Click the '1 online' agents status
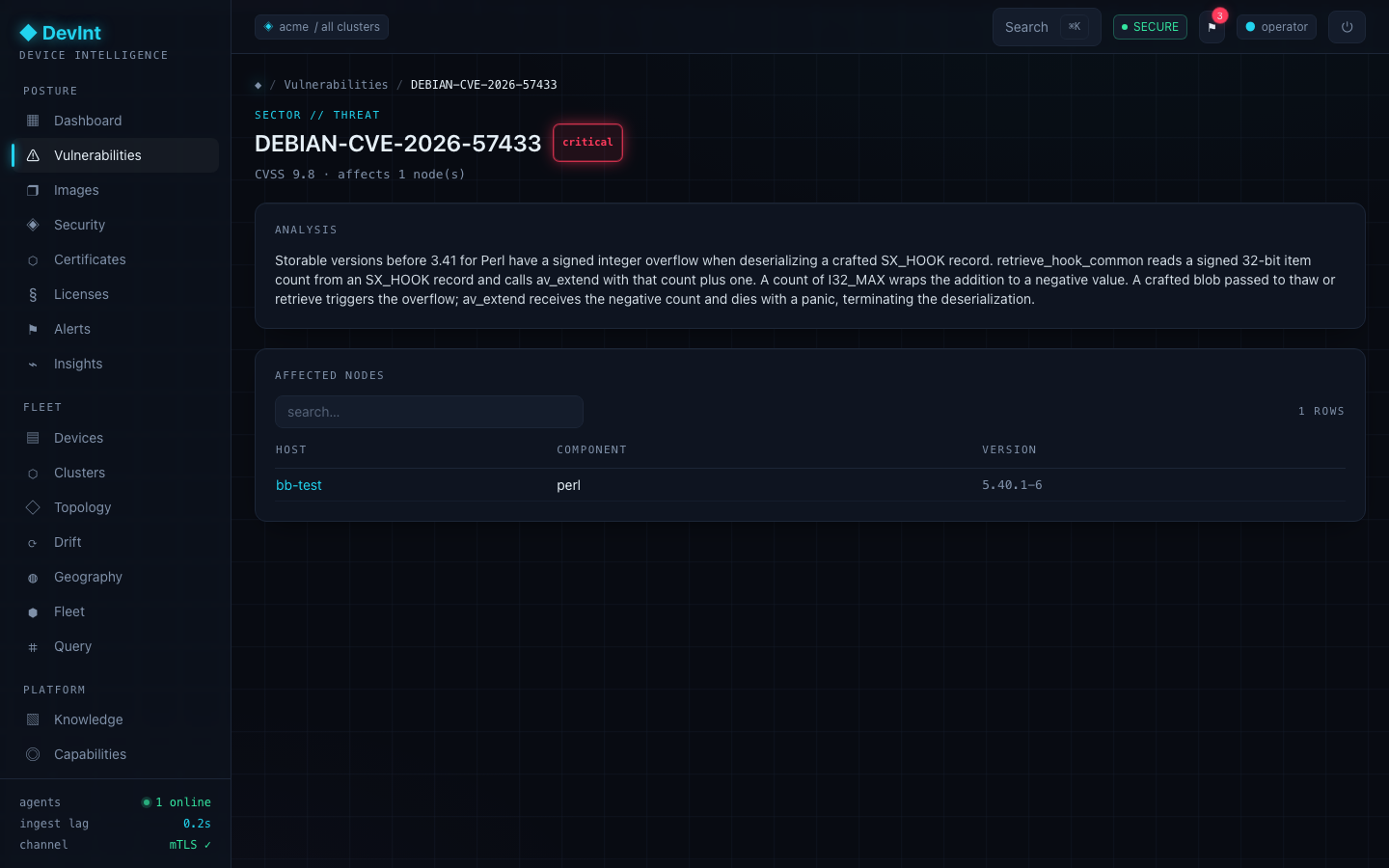1389x868 pixels. [x=177, y=802]
